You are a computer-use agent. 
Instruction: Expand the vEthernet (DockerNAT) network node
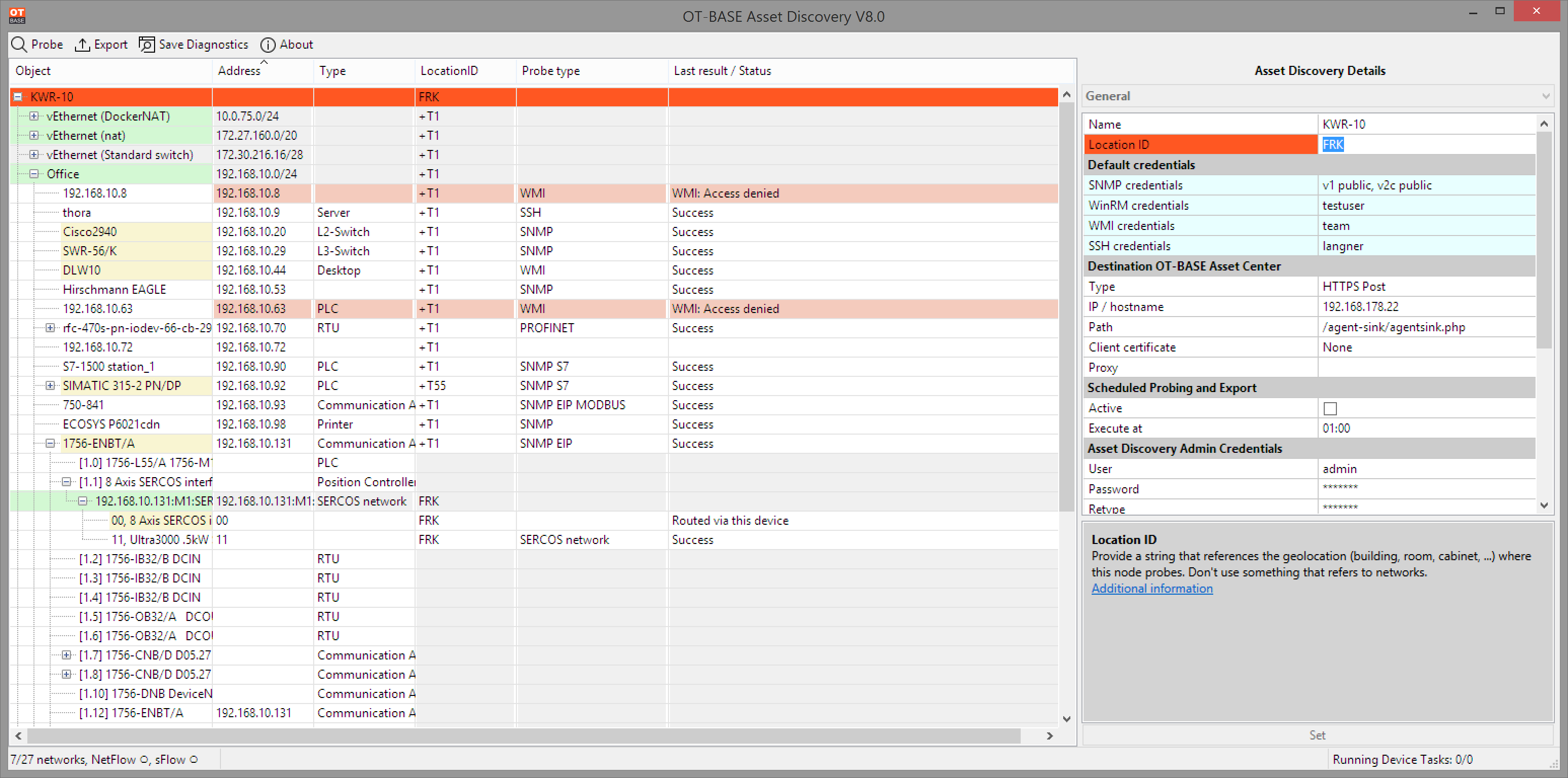coord(34,116)
